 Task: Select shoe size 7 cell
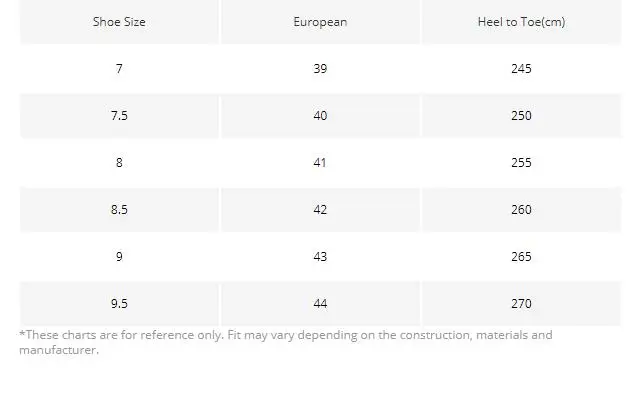click(119, 69)
